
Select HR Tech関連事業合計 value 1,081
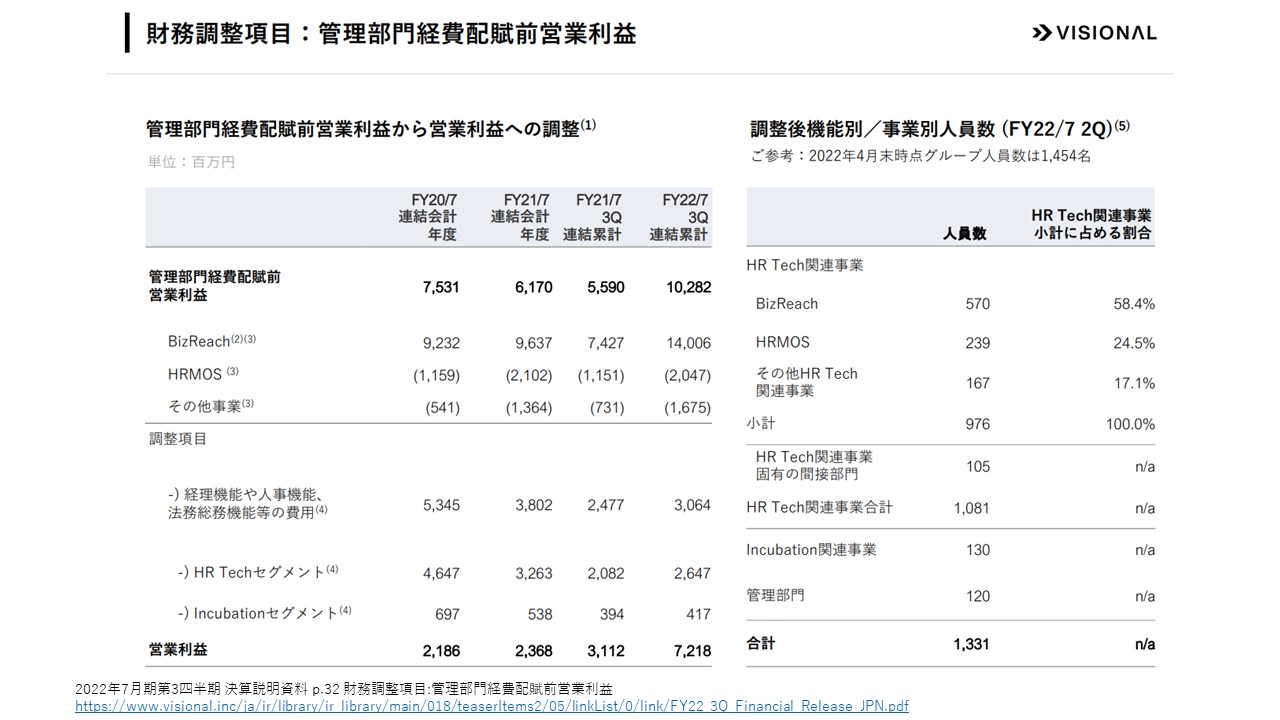point(972,508)
